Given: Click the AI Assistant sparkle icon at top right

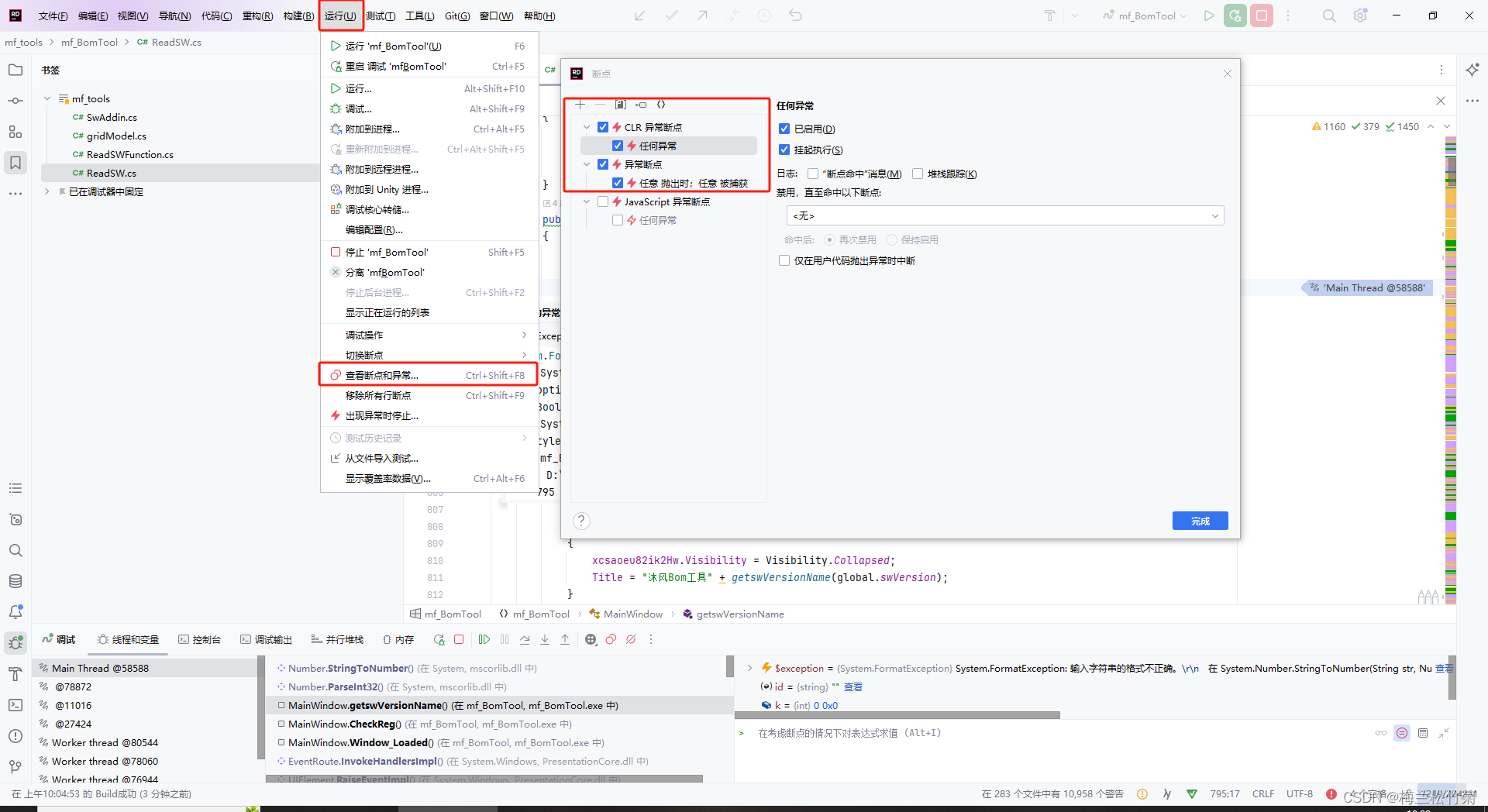Looking at the screenshot, I should tap(1472, 70).
